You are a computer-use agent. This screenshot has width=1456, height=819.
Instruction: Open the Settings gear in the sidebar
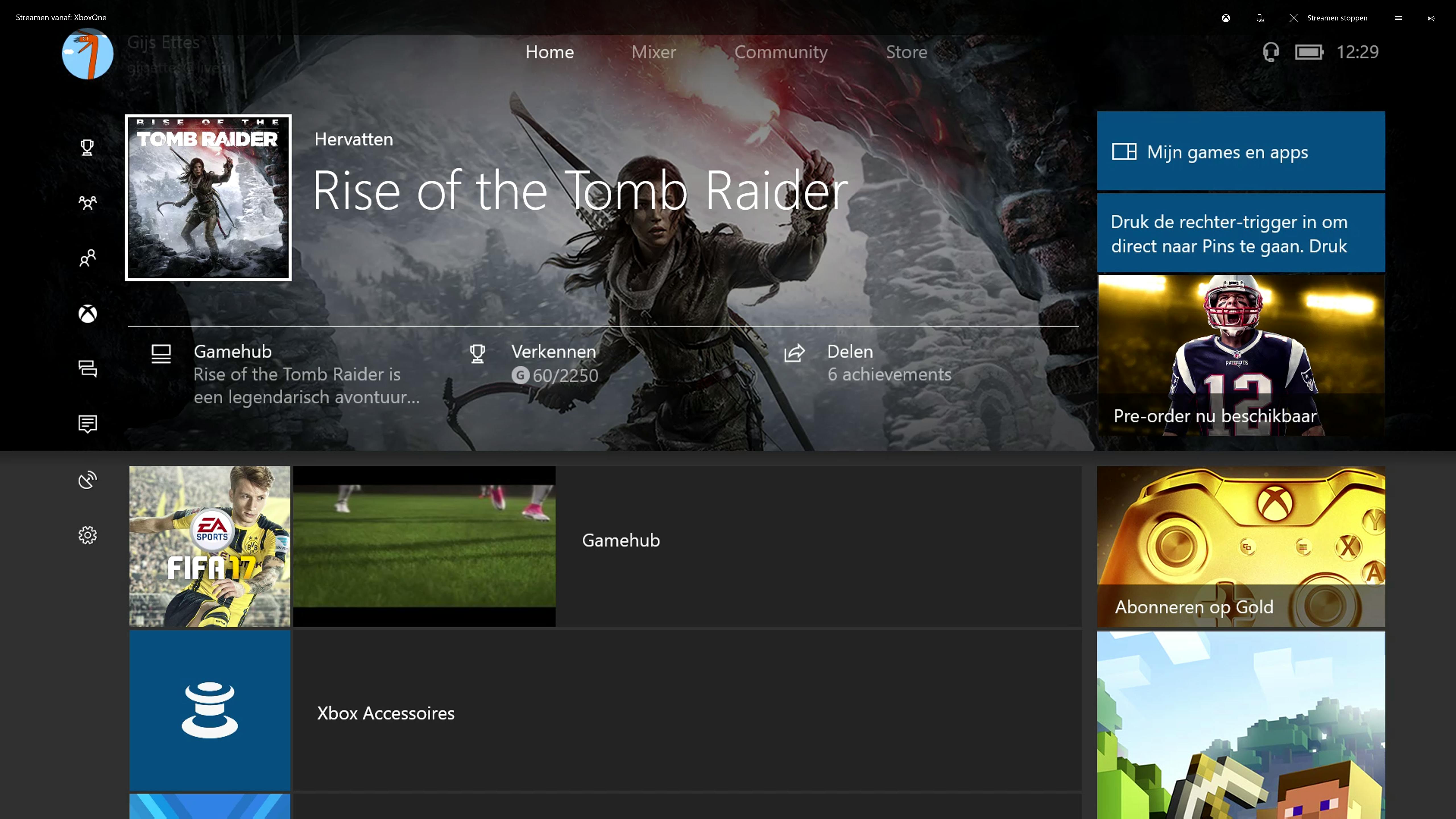pyautogui.click(x=88, y=535)
